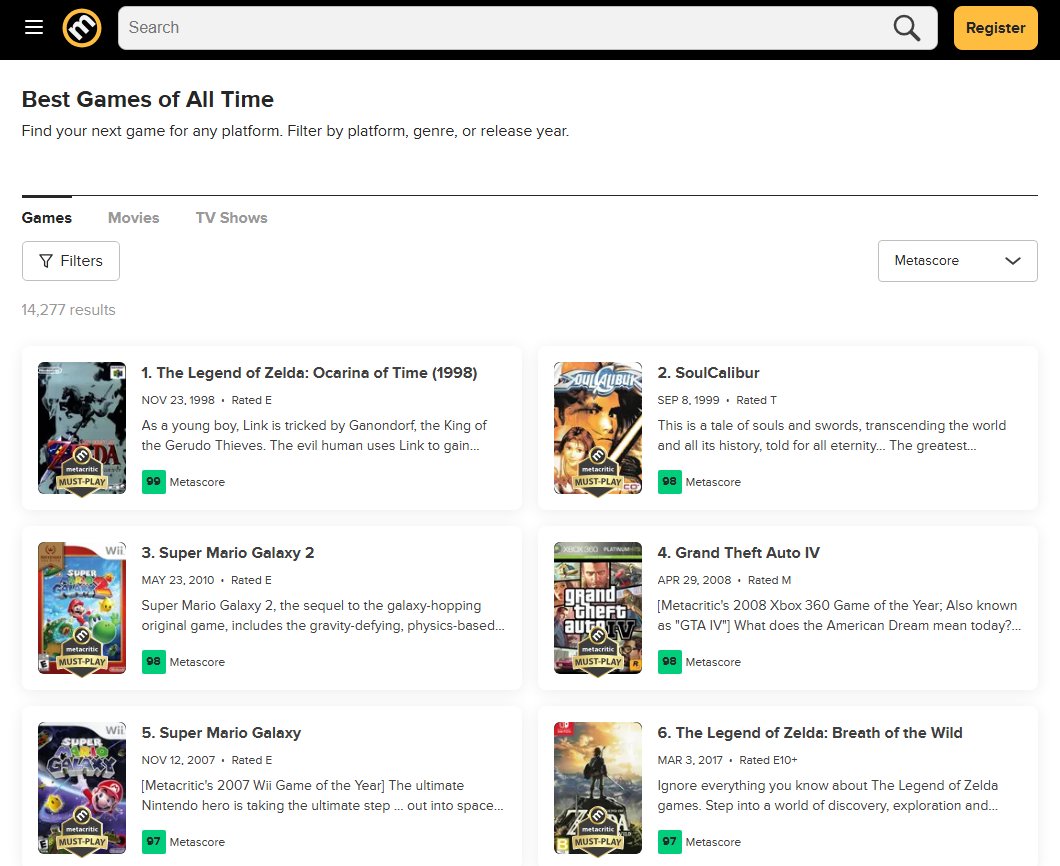Viewport: 1060px width, 866px height.
Task: Click the 98 Metascore badge for SoulCalibur
Action: click(669, 482)
